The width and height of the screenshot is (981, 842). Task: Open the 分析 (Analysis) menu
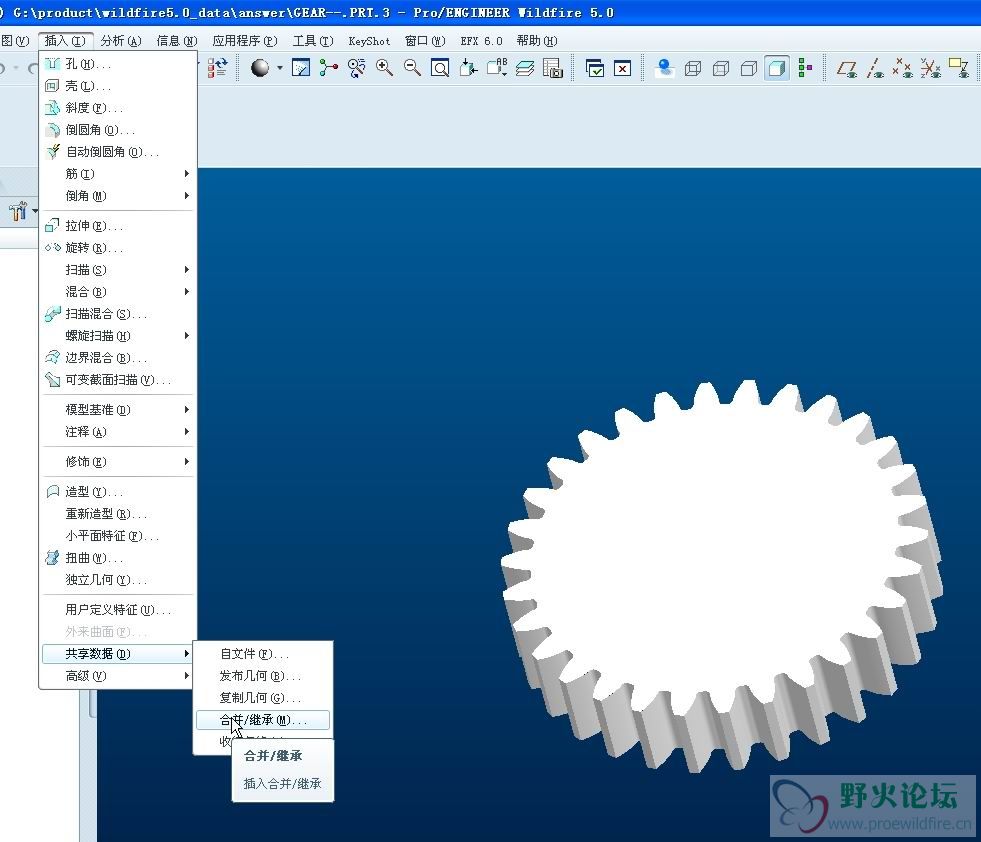[121, 41]
